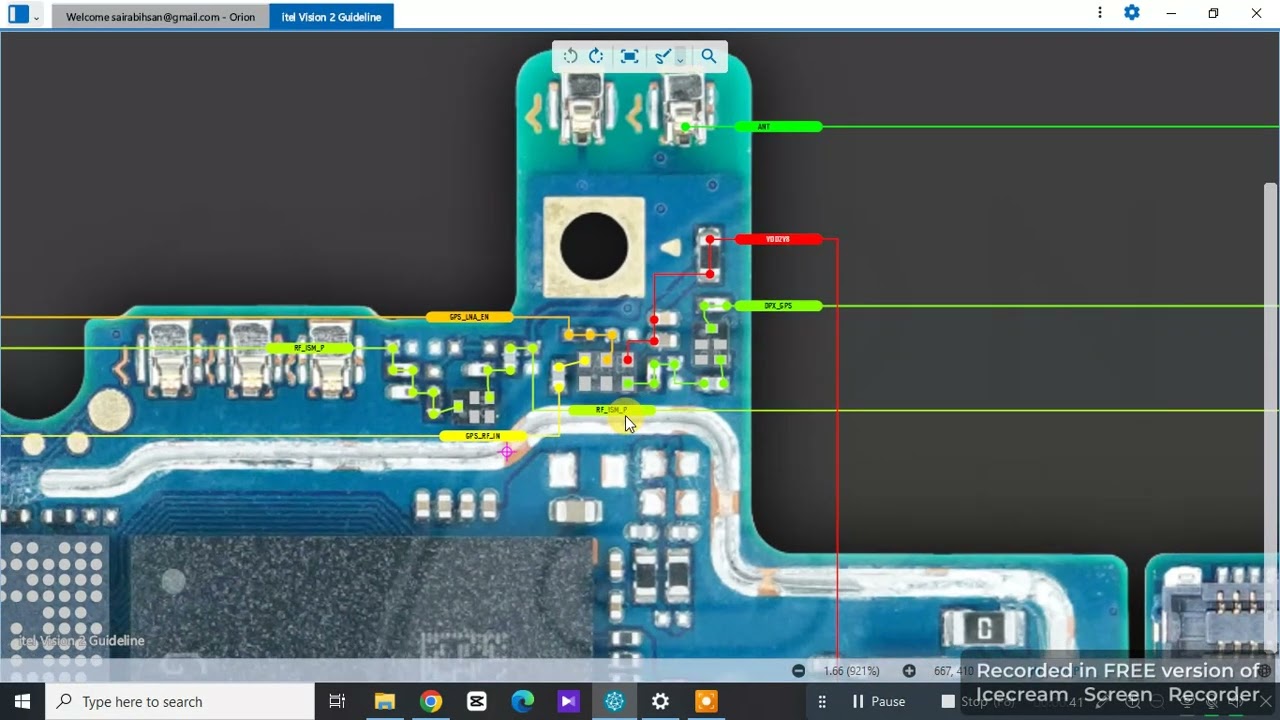Open the purple video app on taskbar
This screenshot has width=1280, height=720.
569,701
